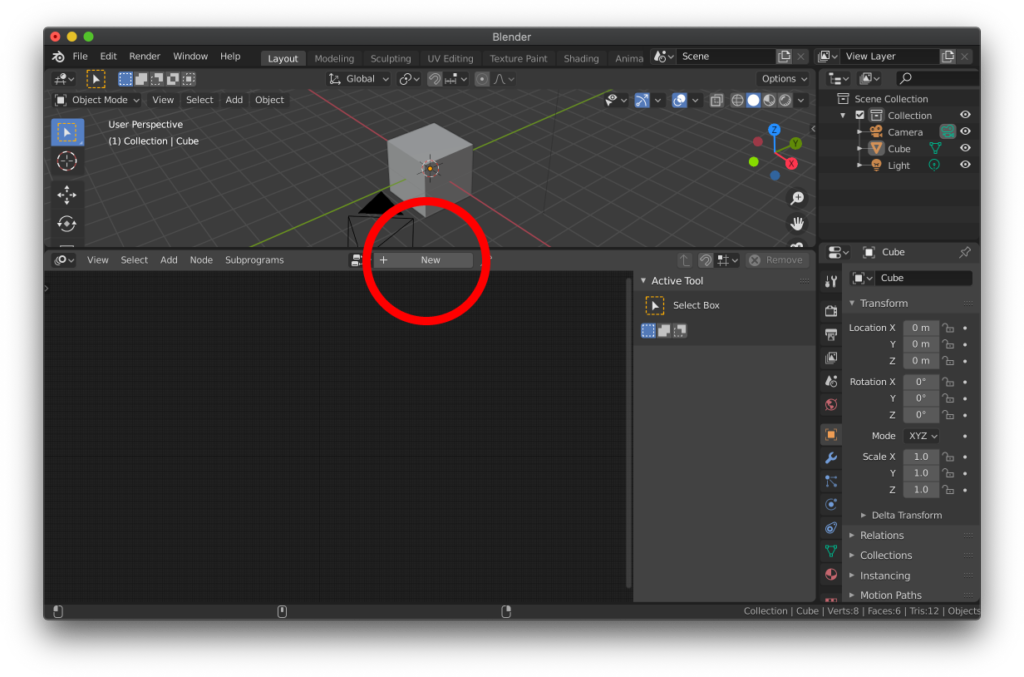Click the Scene name field in the top bar
The height and width of the screenshot is (677, 1024).
726,56
